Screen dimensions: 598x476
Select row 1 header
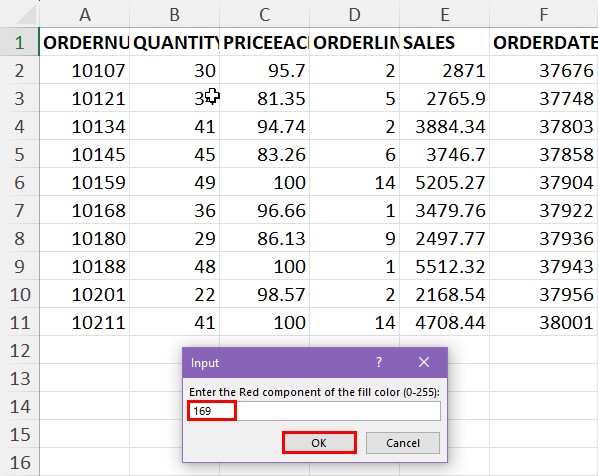click(19, 42)
